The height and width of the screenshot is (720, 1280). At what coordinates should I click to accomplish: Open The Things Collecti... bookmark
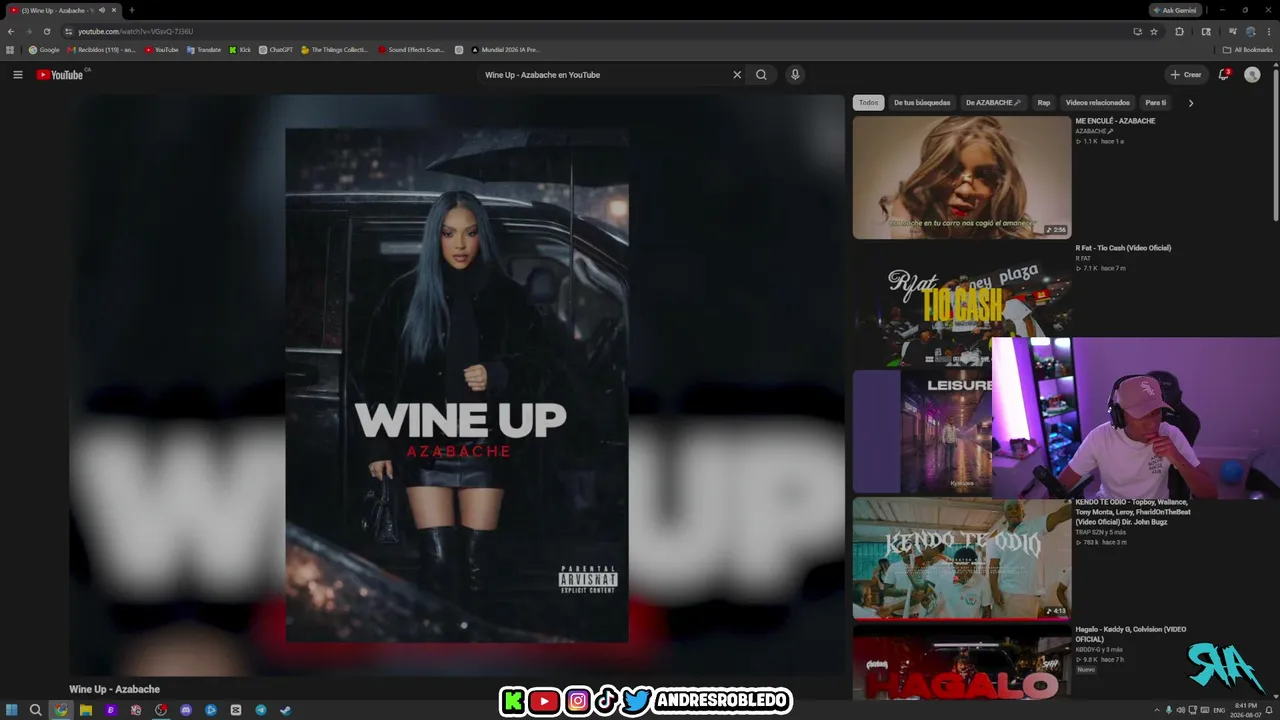point(334,49)
